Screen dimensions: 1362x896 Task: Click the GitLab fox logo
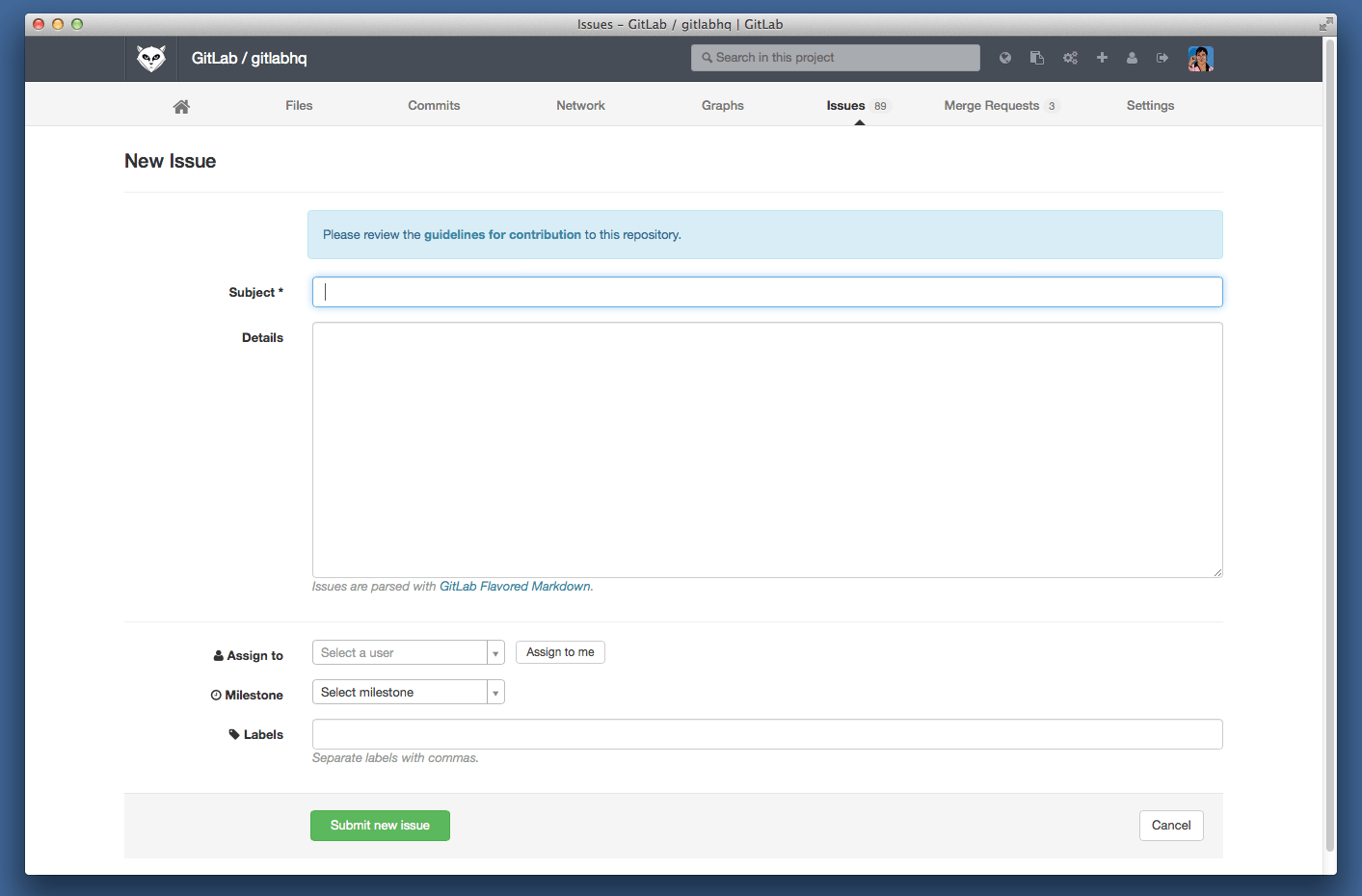(151, 59)
